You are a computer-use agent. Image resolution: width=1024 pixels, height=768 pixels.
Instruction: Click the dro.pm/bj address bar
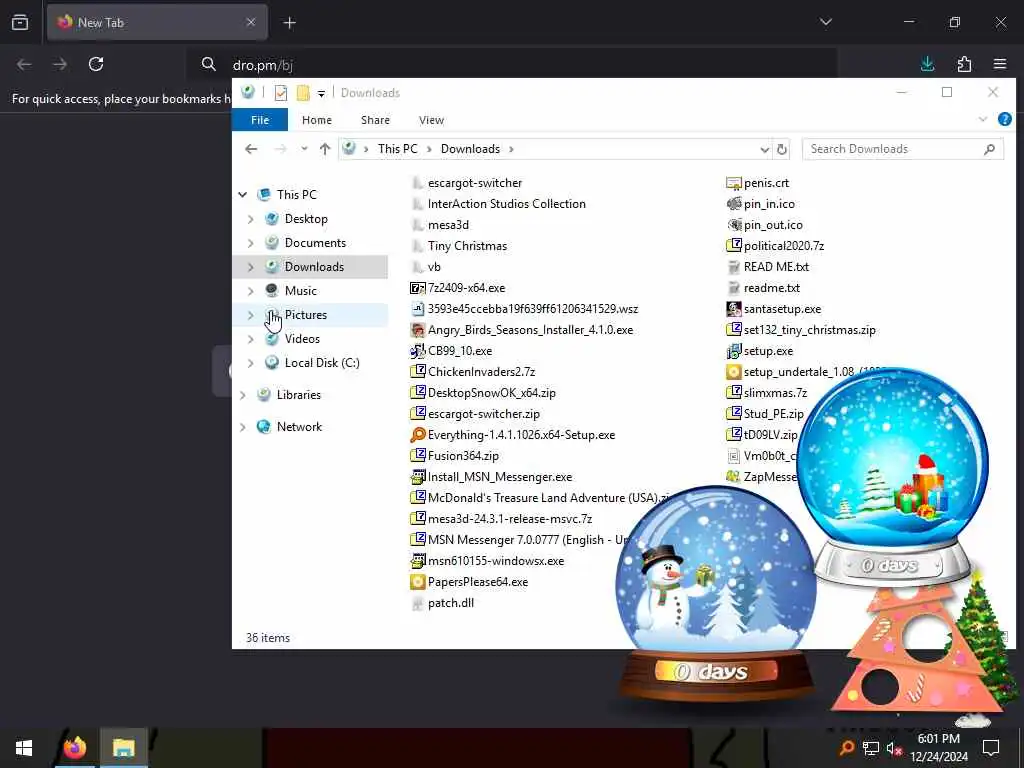point(511,65)
